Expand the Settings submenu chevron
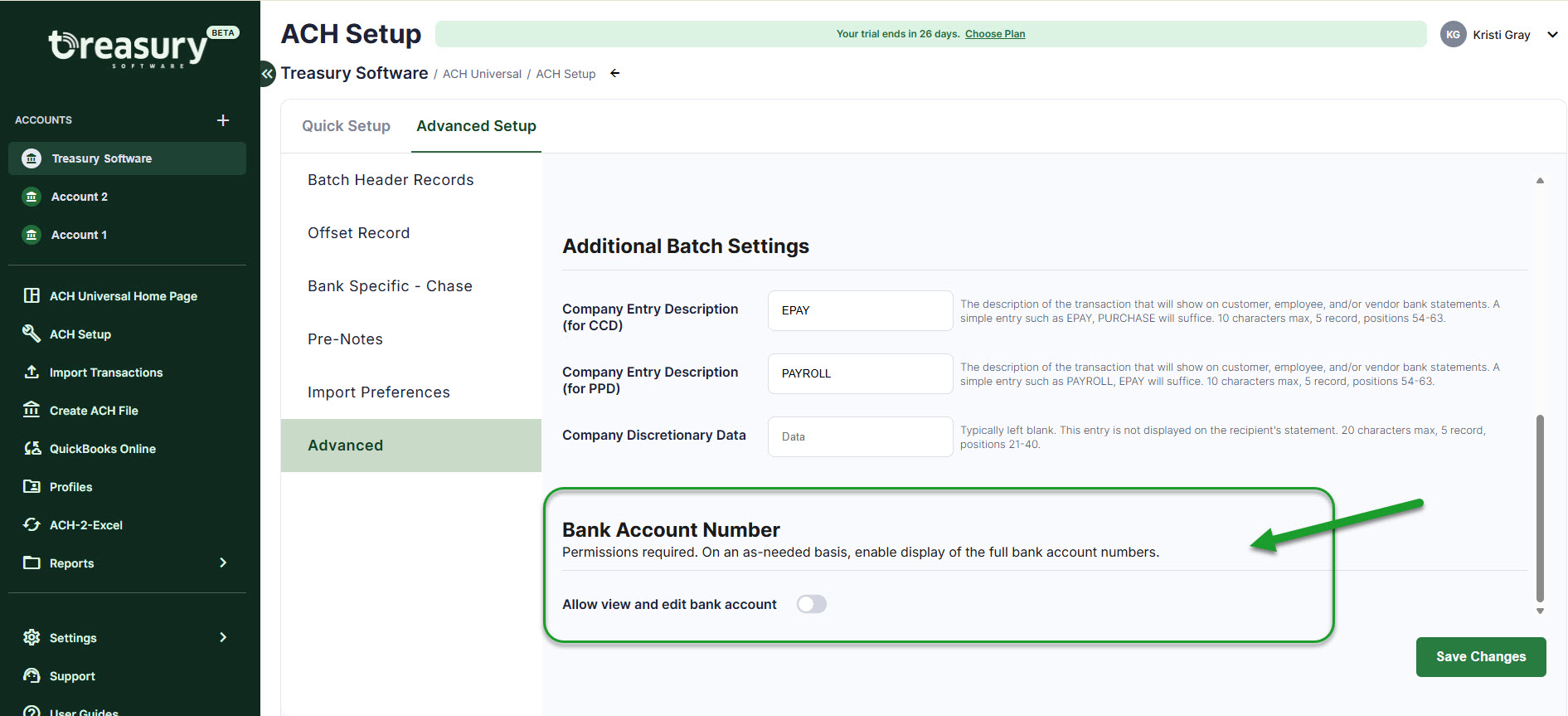This screenshot has width=1568, height=716. point(223,637)
